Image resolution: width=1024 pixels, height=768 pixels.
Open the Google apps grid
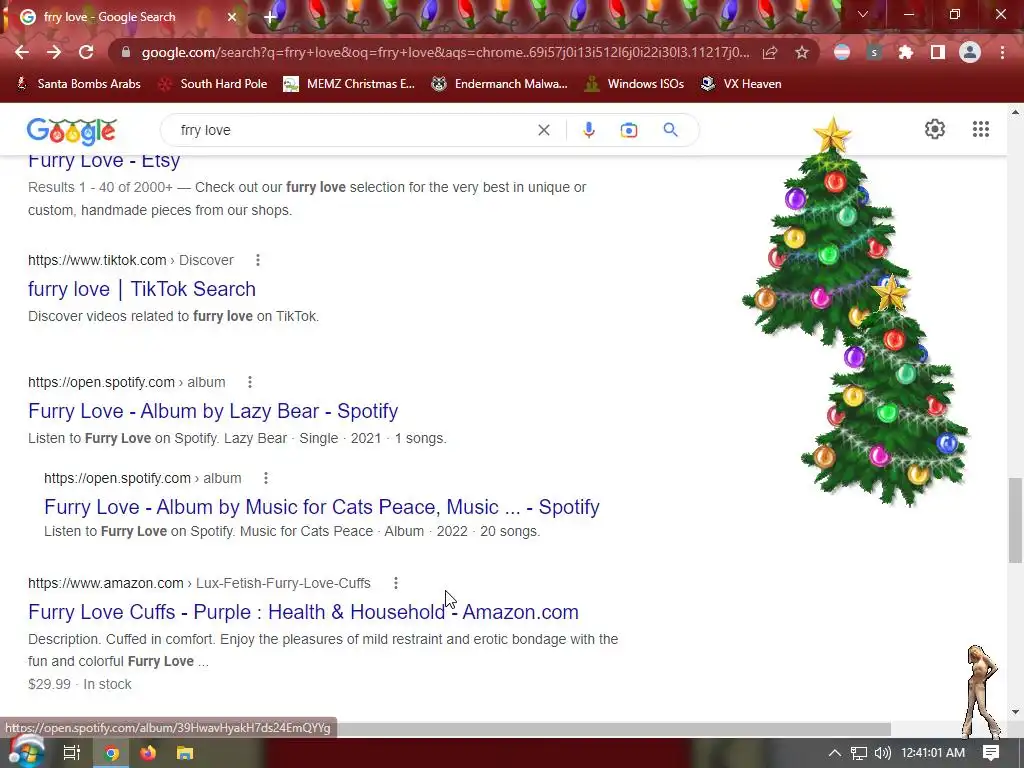click(980, 129)
